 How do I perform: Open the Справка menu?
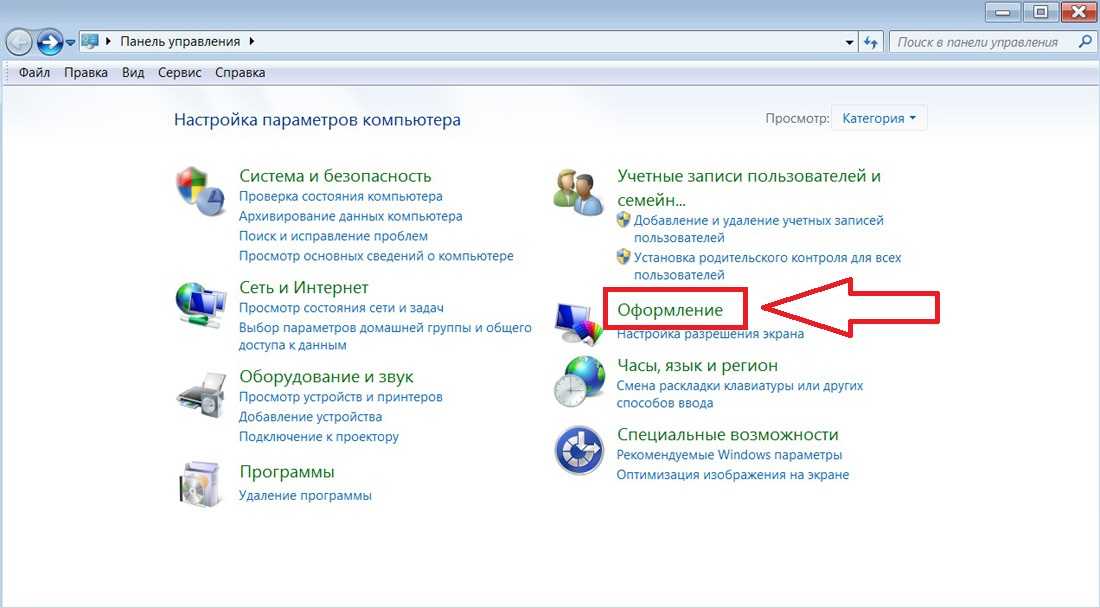(x=240, y=72)
